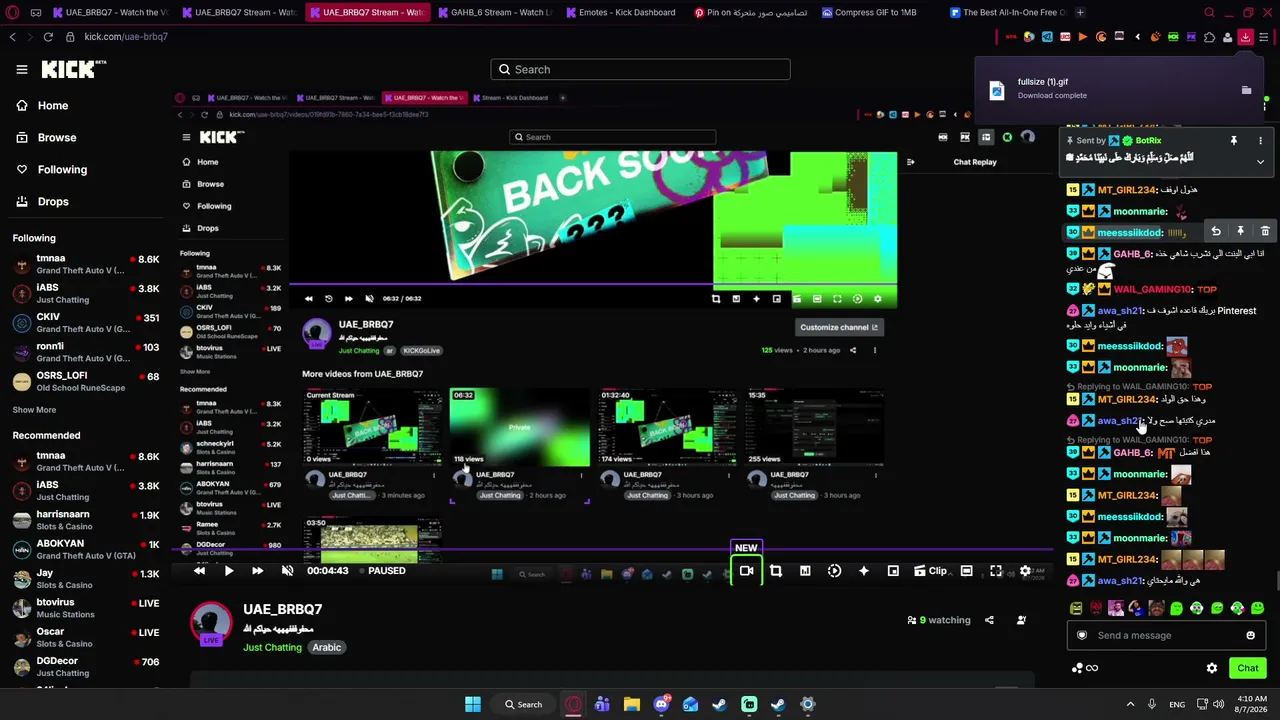
Task: Switch to Compress GIF to 1MB tab
Action: (868, 12)
